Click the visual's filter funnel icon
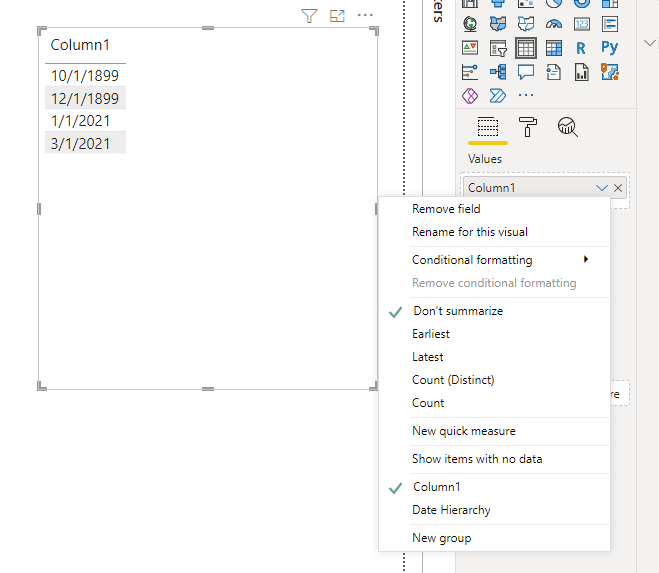 (x=309, y=16)
